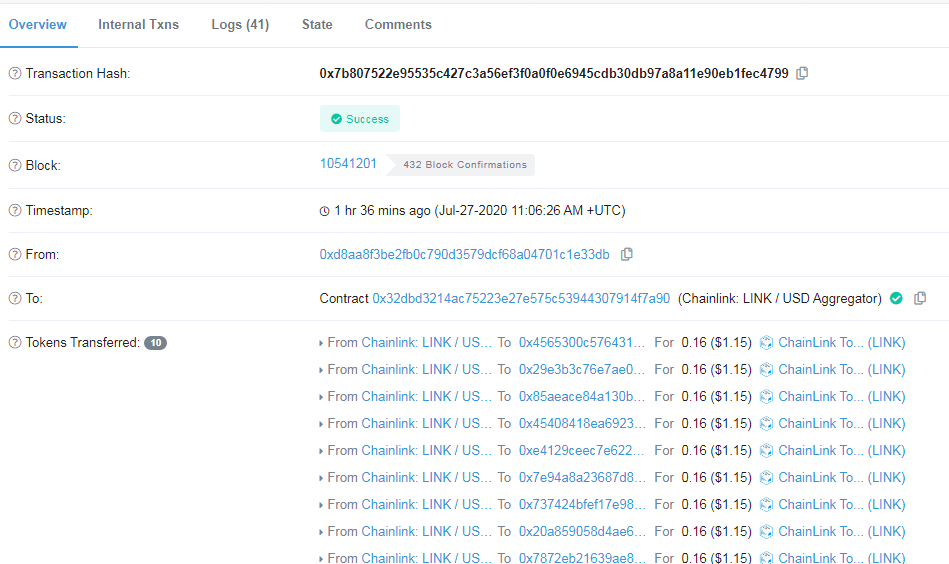This screenshot has height=564, width=949.
Task: Open recipient address 0x29e3b3c76e7ae0 link
Action: coord(582,370)
